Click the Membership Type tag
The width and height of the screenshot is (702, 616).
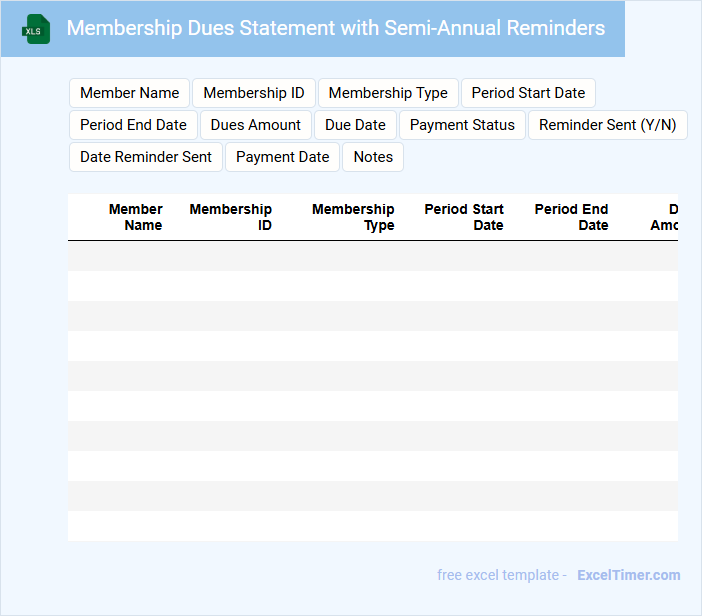pos(388,93)
